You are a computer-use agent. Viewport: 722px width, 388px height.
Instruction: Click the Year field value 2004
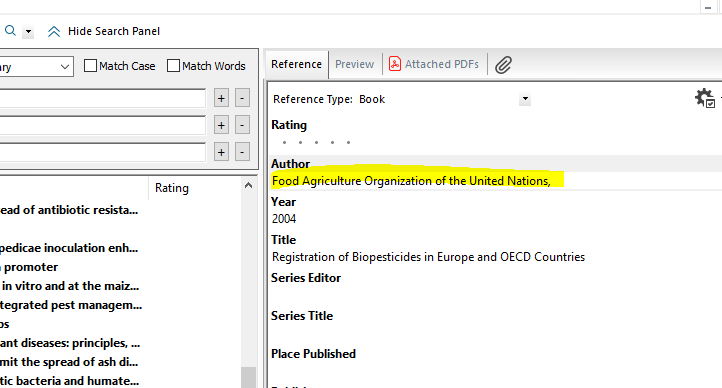click(284, 219)
